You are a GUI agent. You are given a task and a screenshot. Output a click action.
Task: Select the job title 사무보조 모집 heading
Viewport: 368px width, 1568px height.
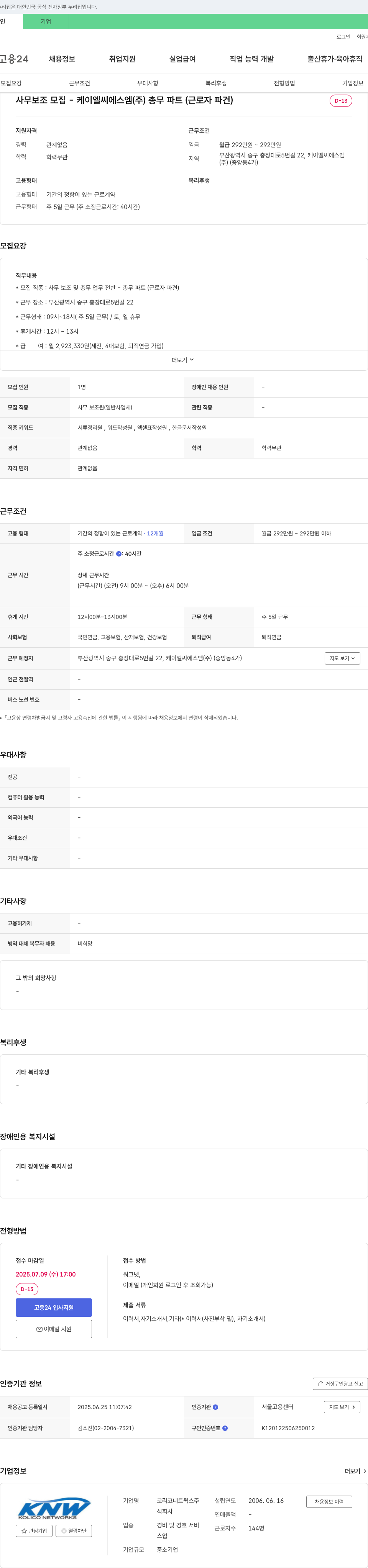124,100
